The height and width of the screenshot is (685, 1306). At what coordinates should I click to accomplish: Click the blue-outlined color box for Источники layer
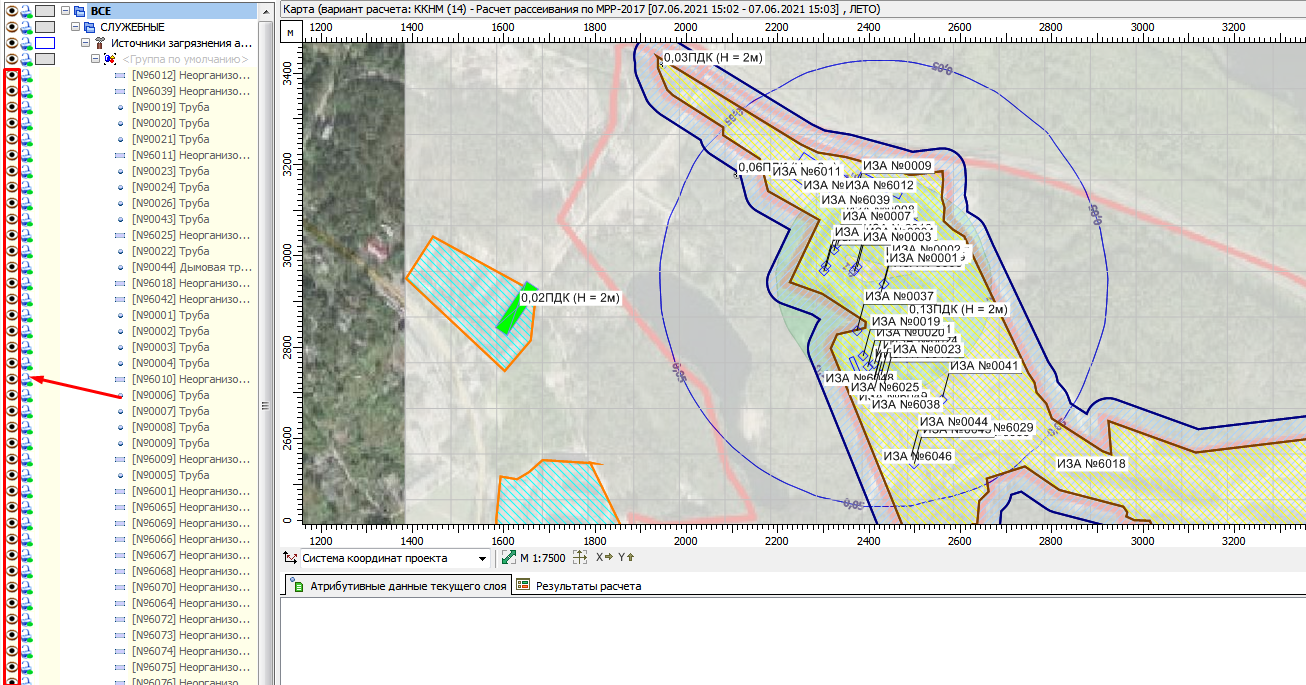point(46,43)
